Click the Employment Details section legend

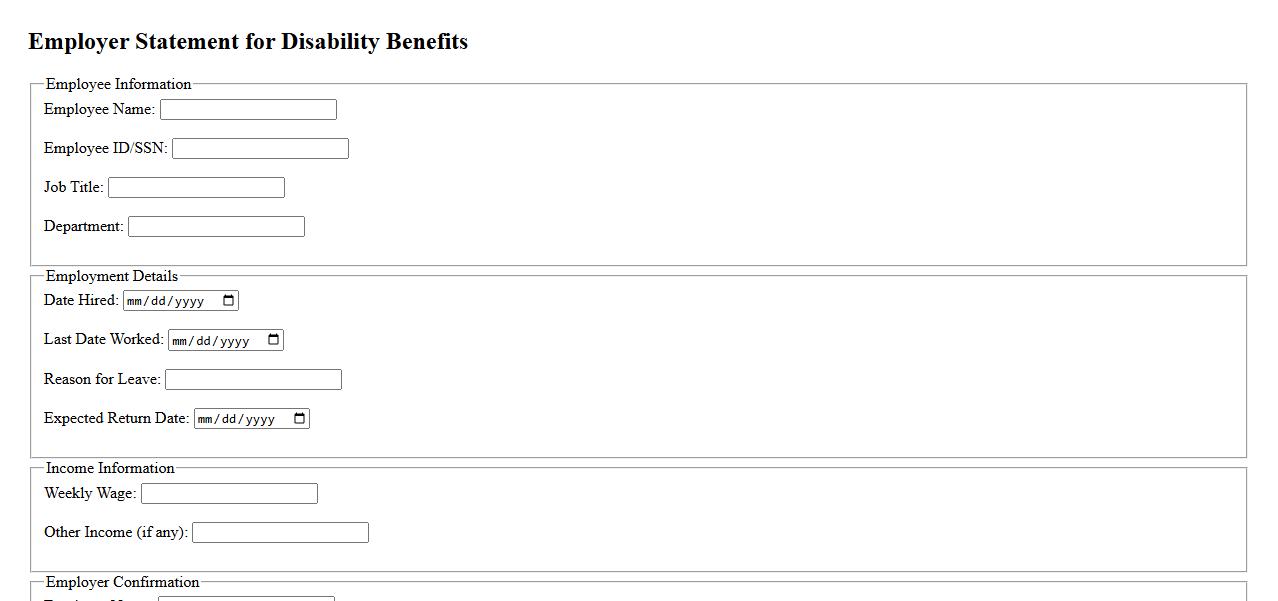point(112,276)
